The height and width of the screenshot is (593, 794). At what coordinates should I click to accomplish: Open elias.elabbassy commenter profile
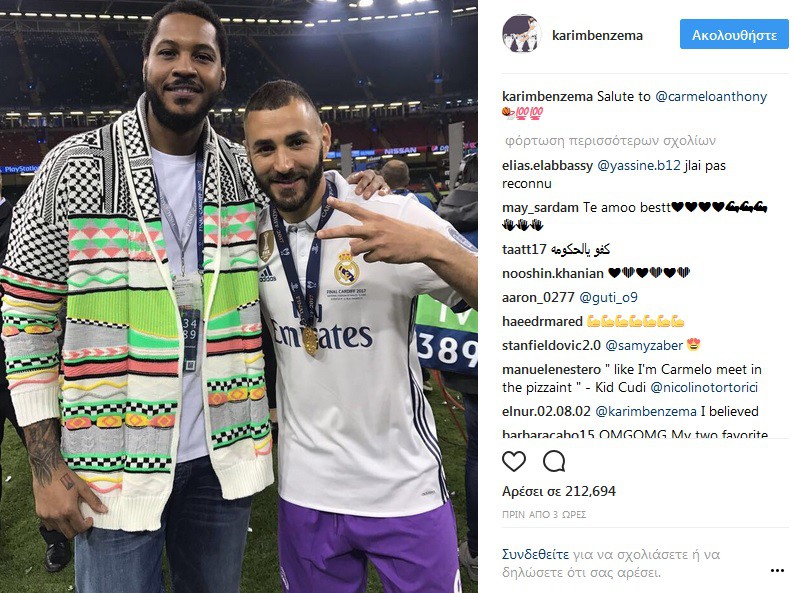pyautogui.click(x=547, y=166)
